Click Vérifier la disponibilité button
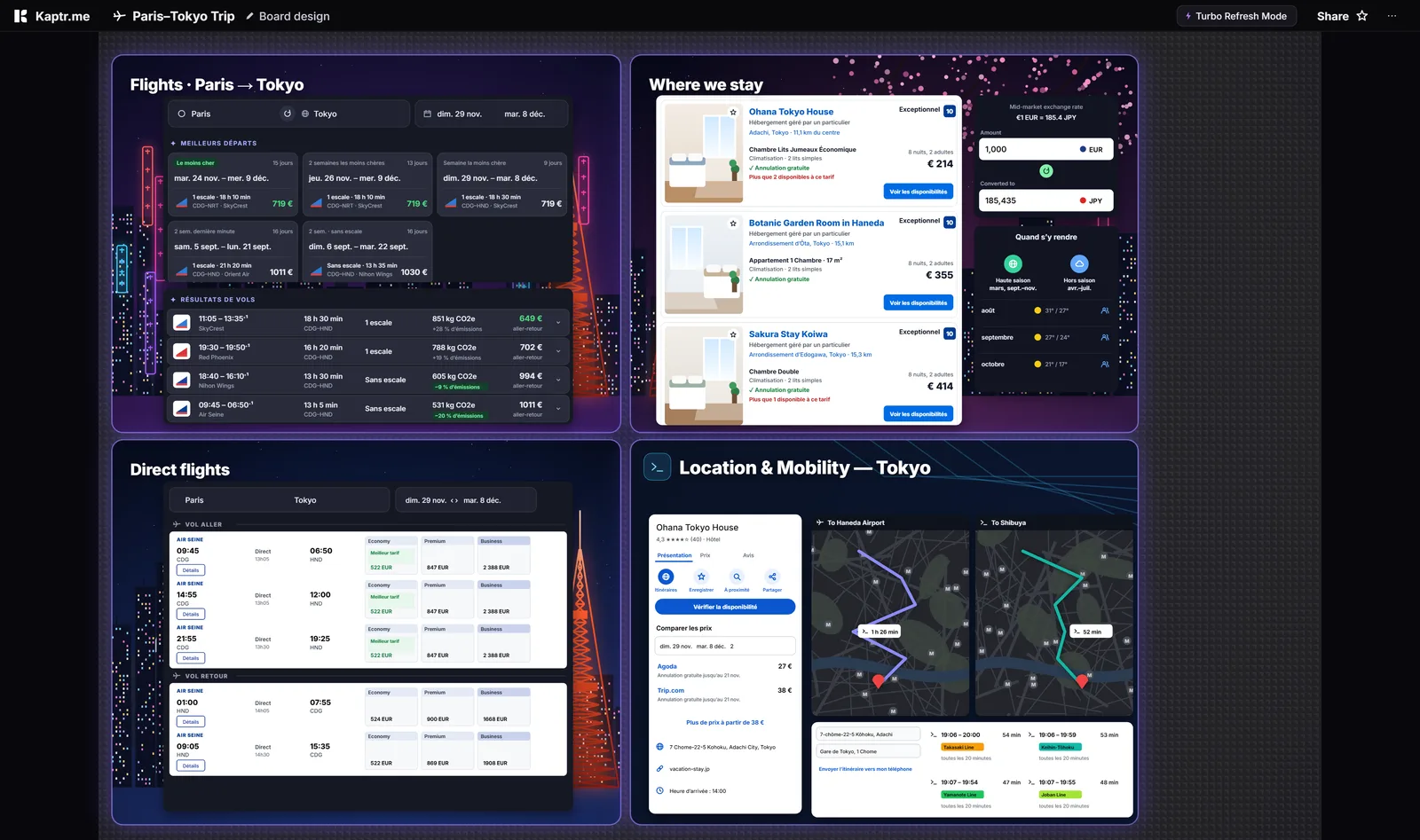 (x=725, y=607)
